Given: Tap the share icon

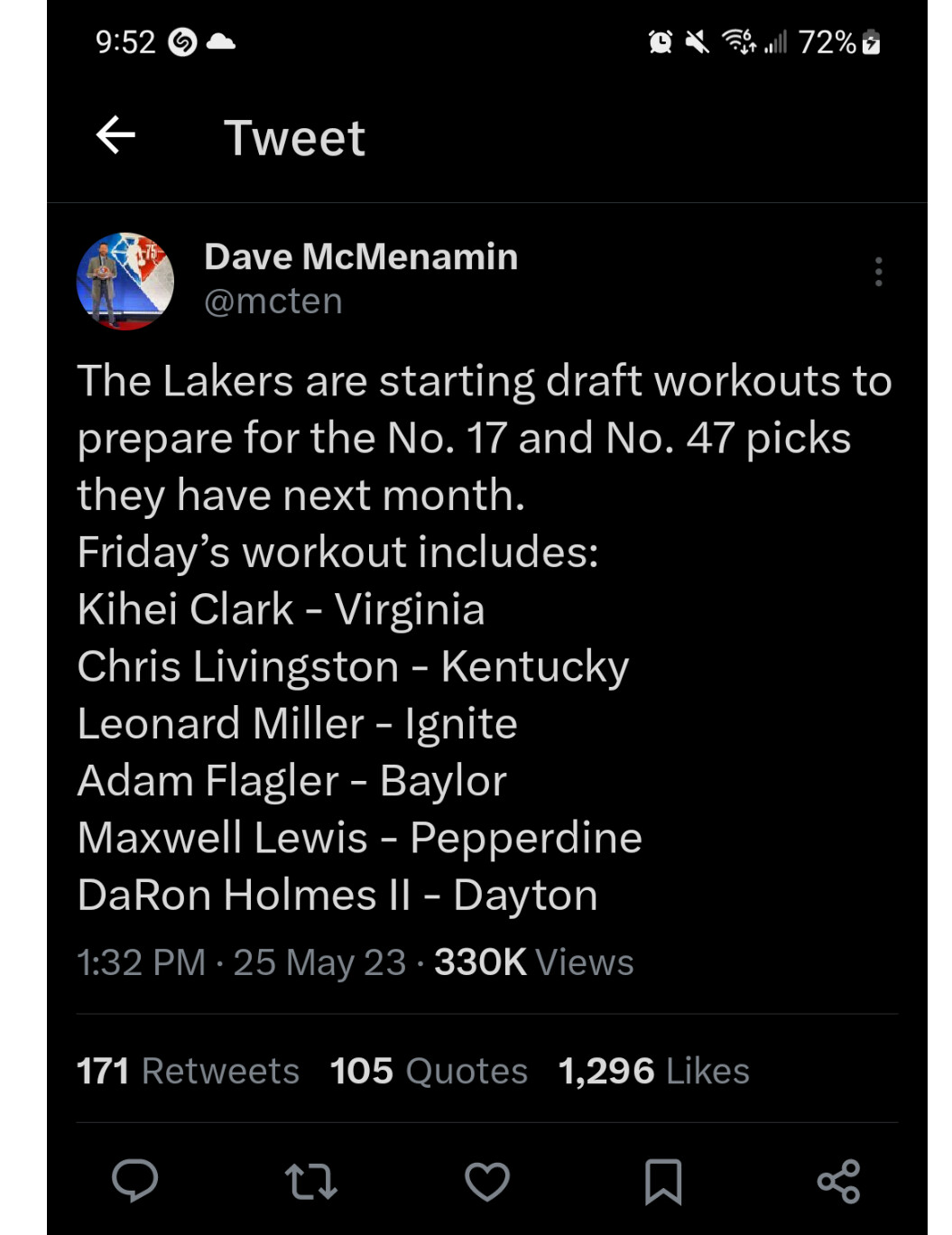Looking at the screenshot, I should coord(838,1181).
